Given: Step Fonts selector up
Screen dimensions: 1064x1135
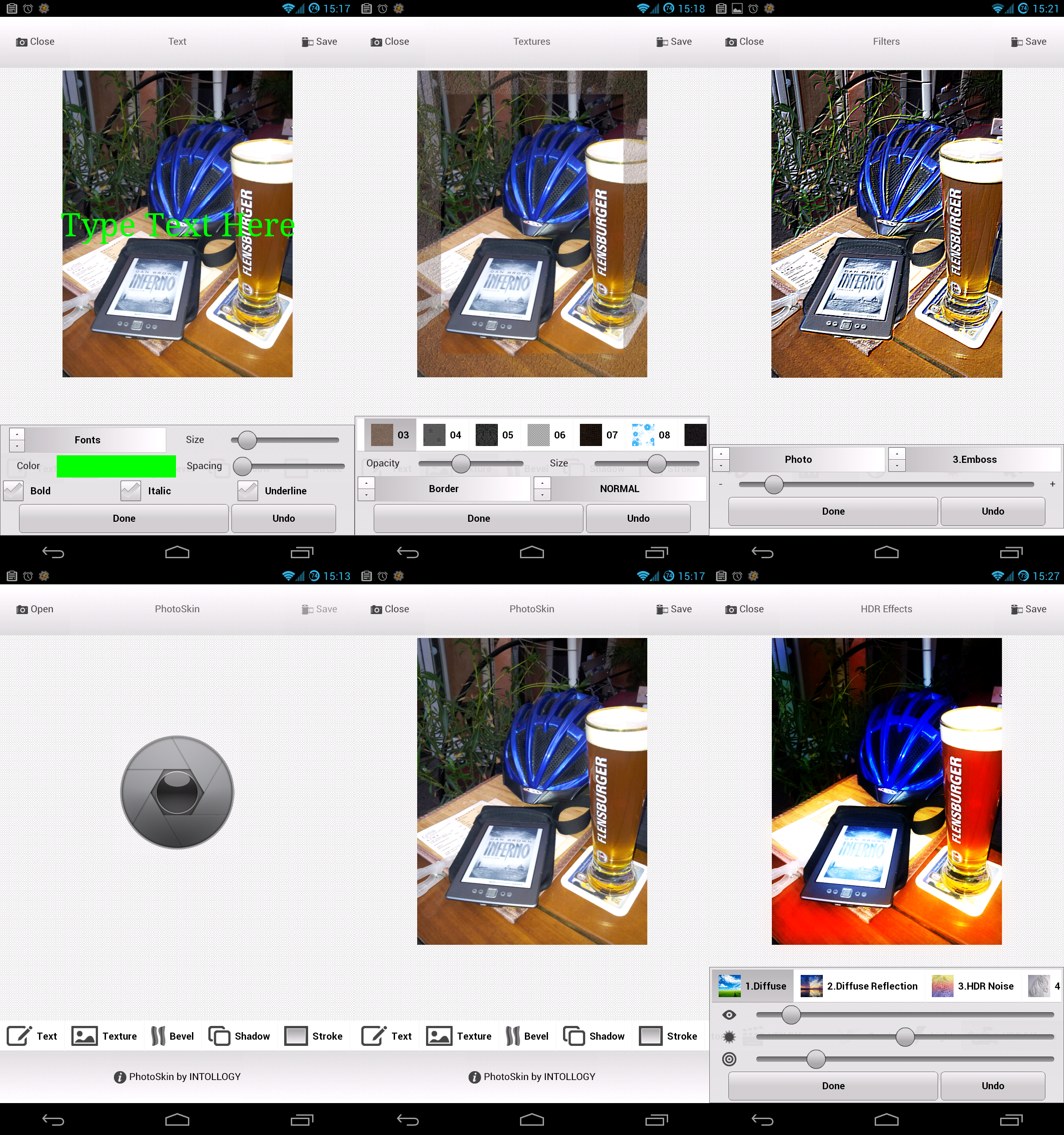Looking at the screenshot, I should 17,434.
